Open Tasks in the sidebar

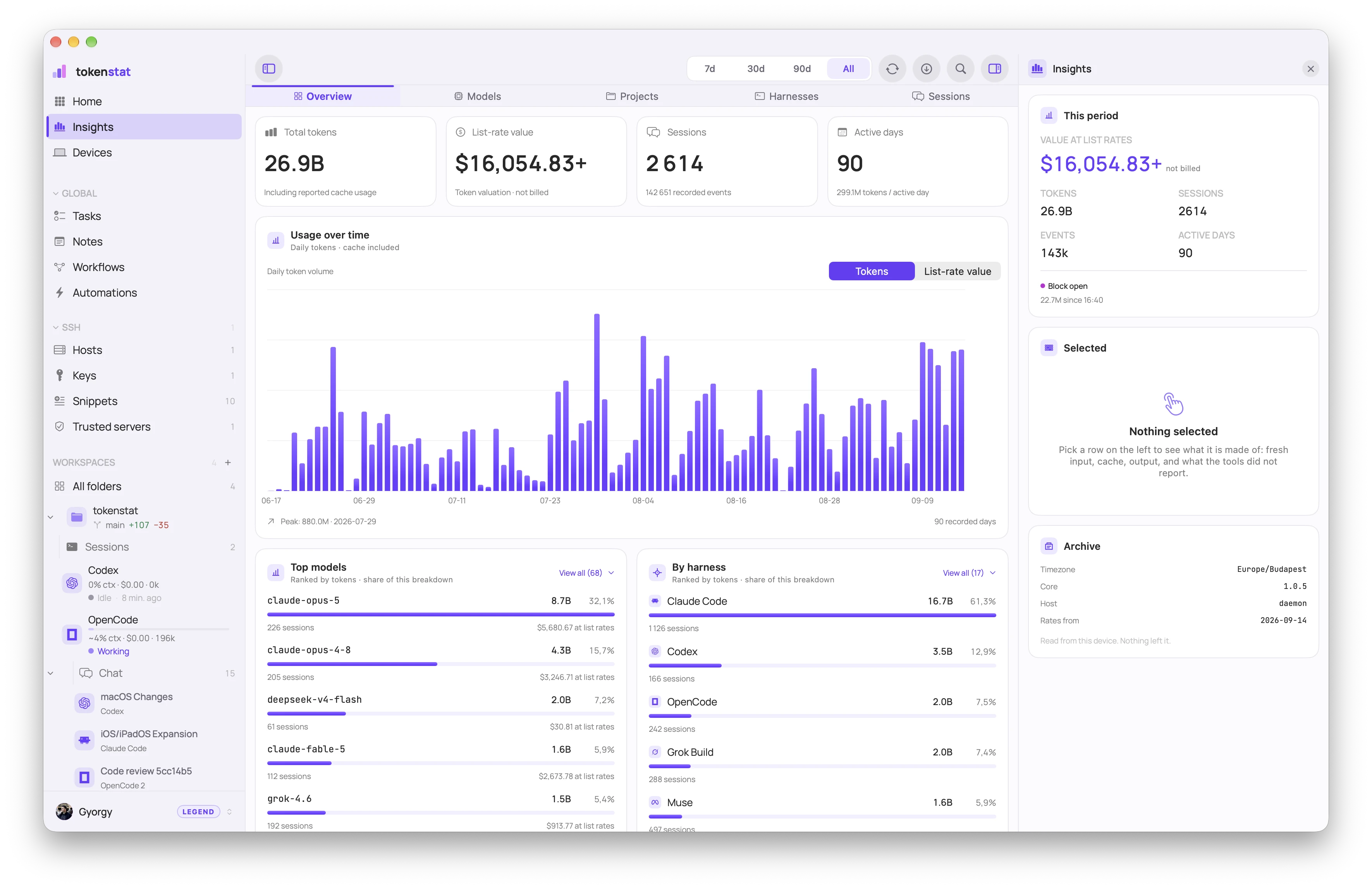[144, 216]
